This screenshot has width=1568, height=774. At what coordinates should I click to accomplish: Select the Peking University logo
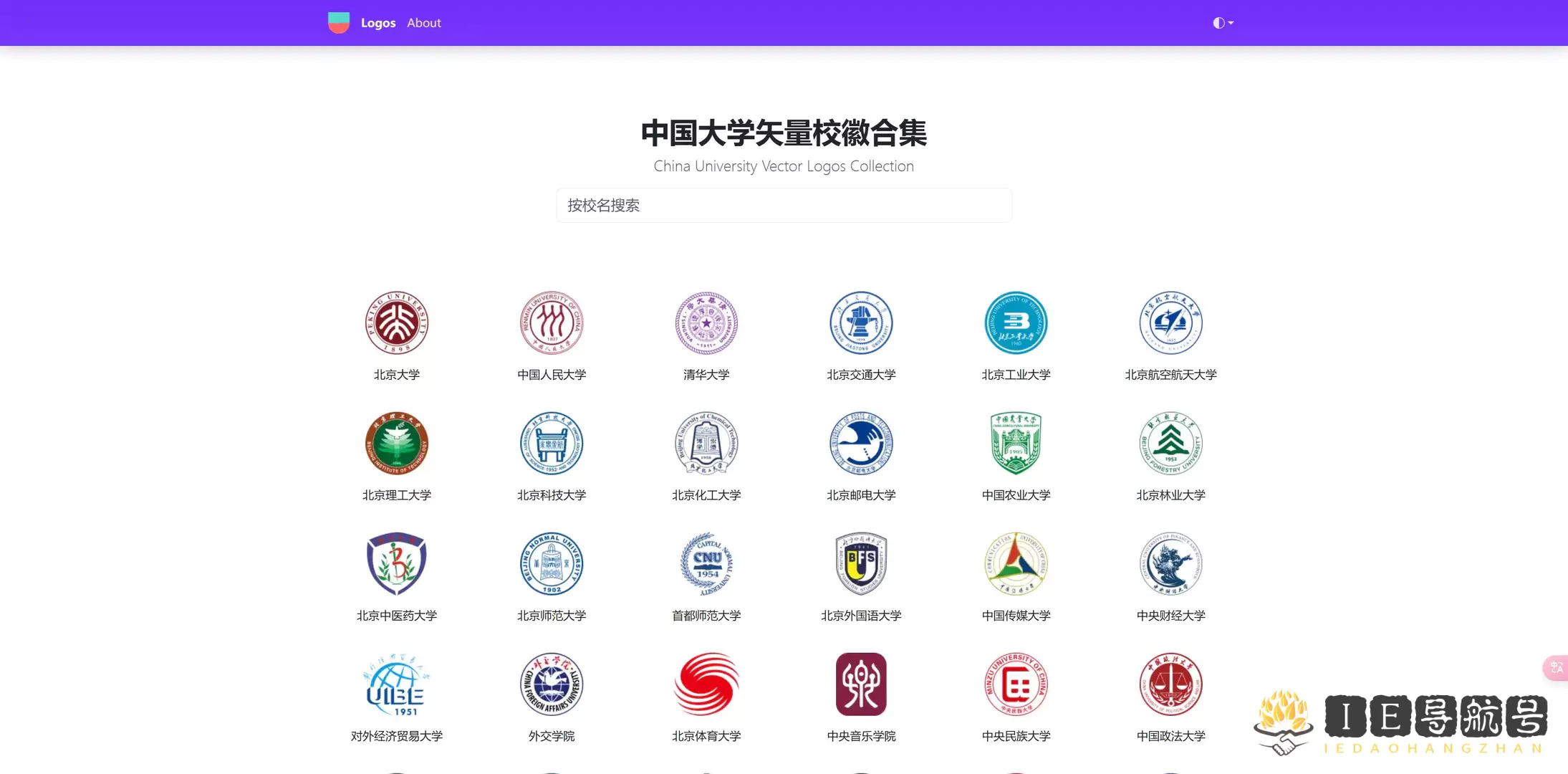tap(397, 323)
